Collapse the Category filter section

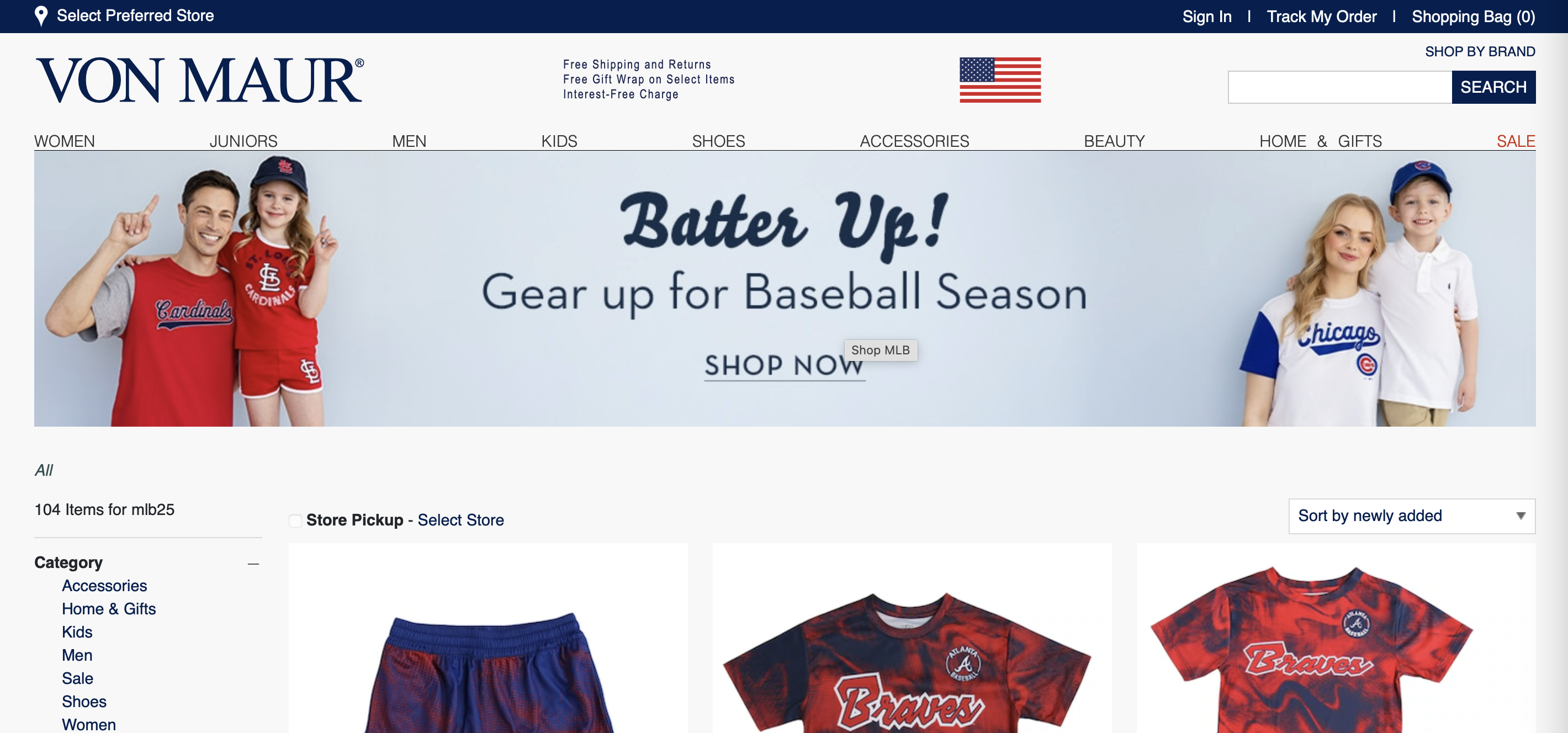[253, 564]
